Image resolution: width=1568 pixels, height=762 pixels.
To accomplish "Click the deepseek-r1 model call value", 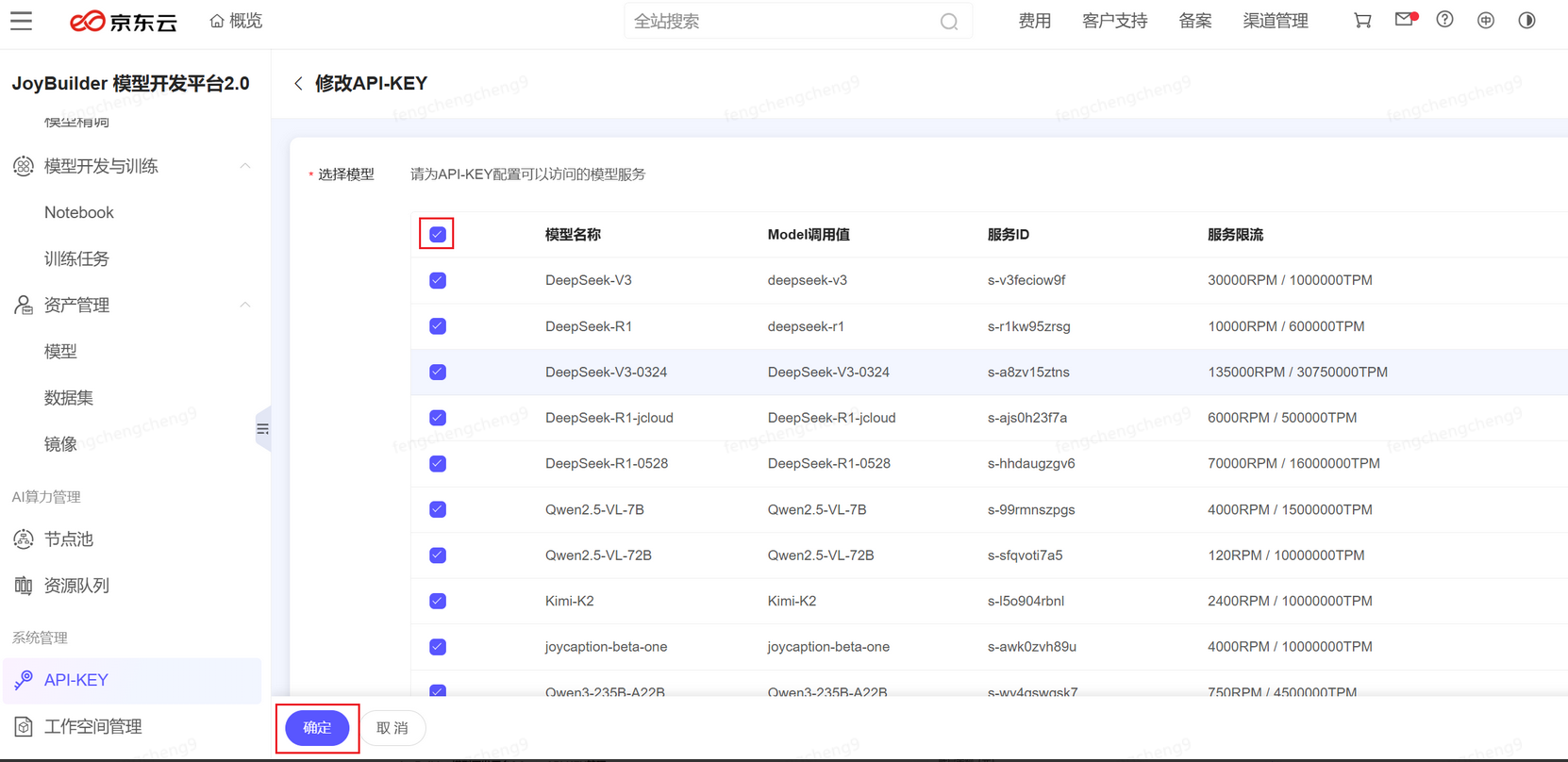I will point(806,326).
